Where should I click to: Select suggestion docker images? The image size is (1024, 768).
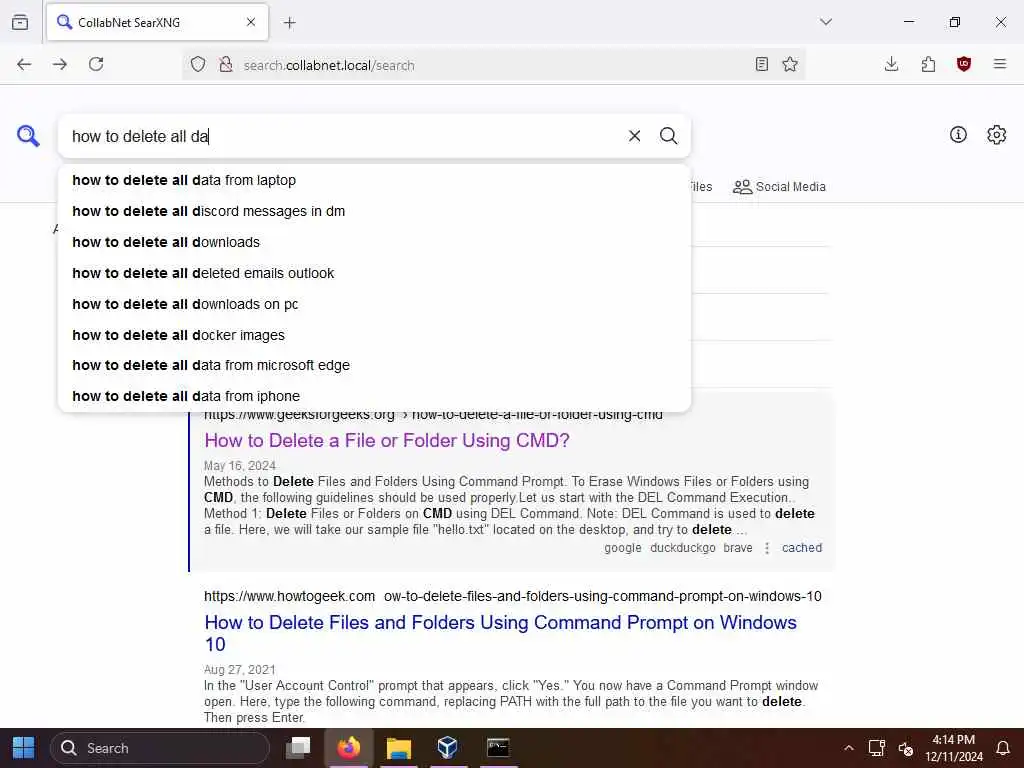374,335
